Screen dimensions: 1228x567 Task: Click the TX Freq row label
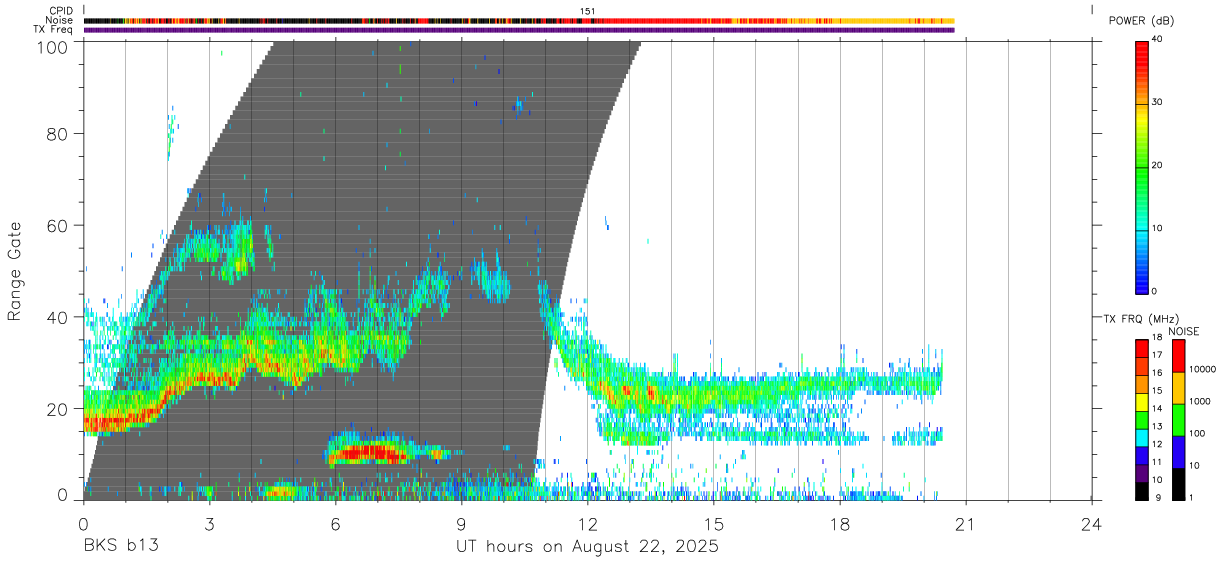coord(54,29)
